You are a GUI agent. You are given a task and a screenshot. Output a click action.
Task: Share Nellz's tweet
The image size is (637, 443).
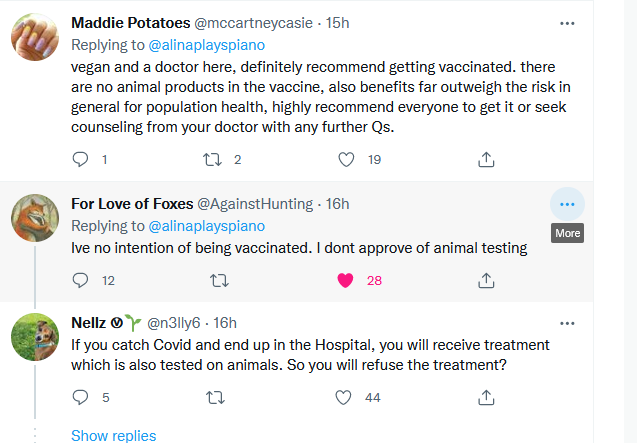point(485,397)
